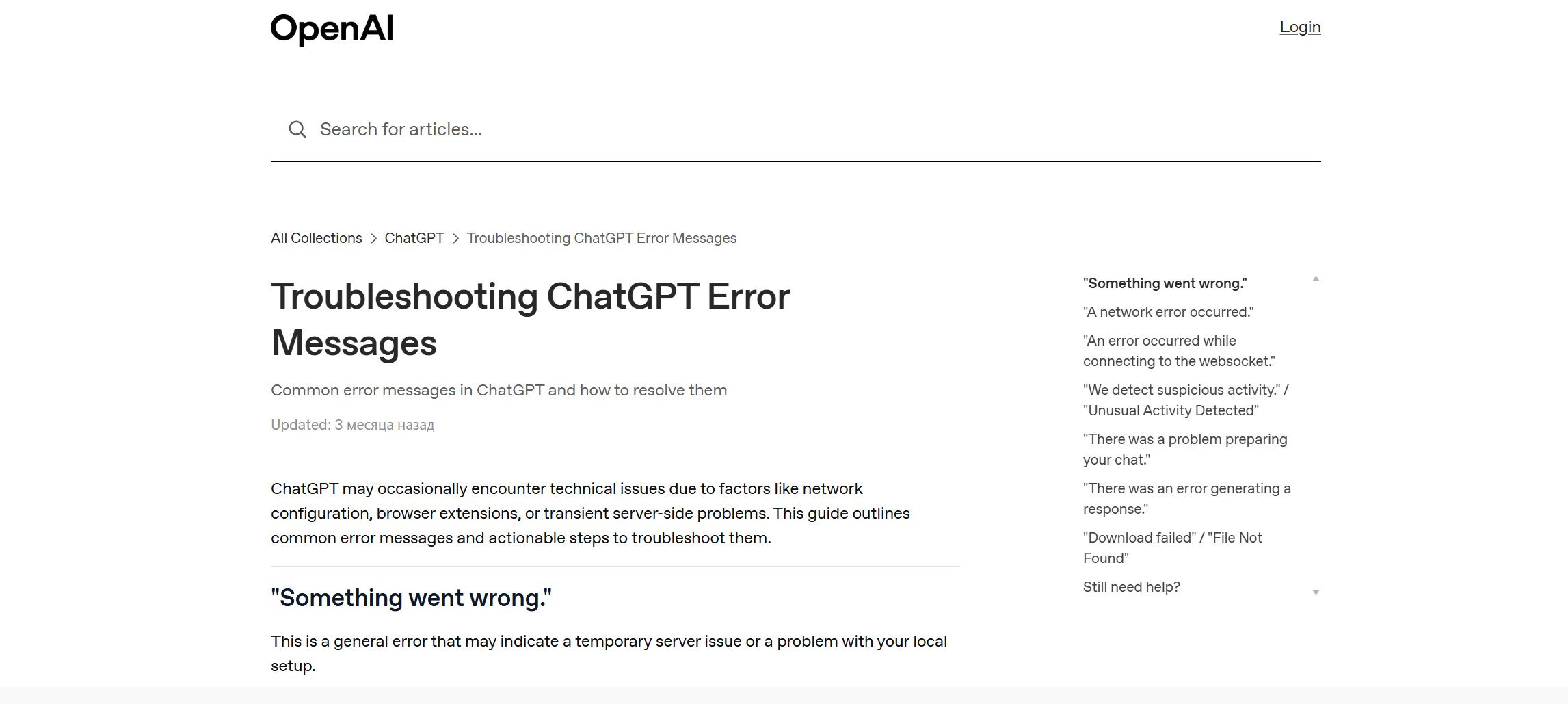Click current page breadcrumb Troubleshooting ChatGPT Error Messages
The height and width of the screenshot is (704, 1568).
click(601, 238)
